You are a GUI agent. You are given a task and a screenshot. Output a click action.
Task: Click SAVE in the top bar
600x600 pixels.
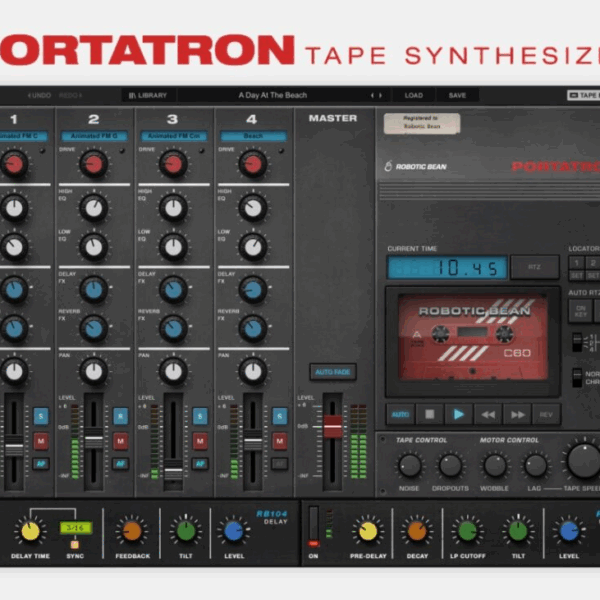coord(457,95)
